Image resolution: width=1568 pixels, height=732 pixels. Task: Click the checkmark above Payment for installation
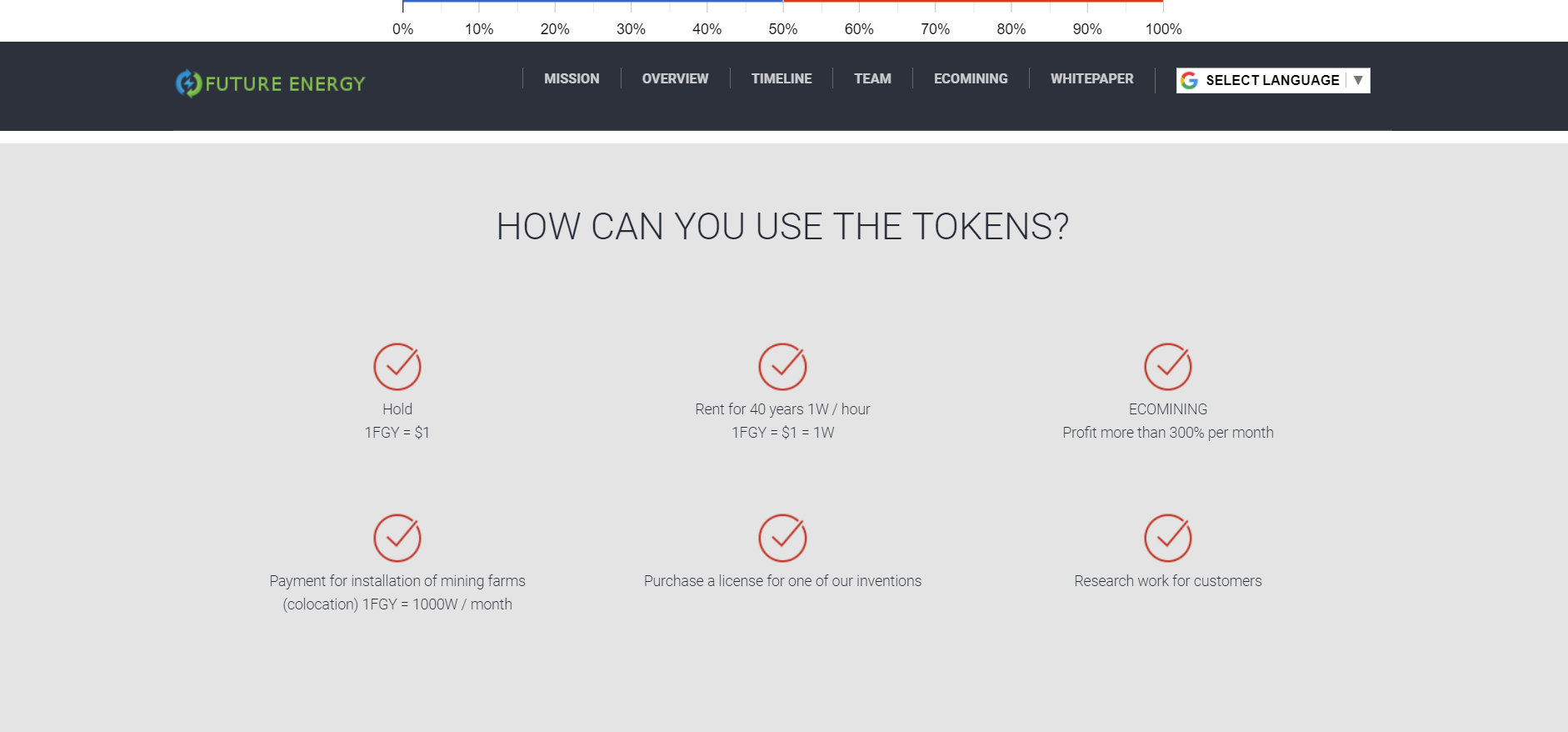coord(397,538)
